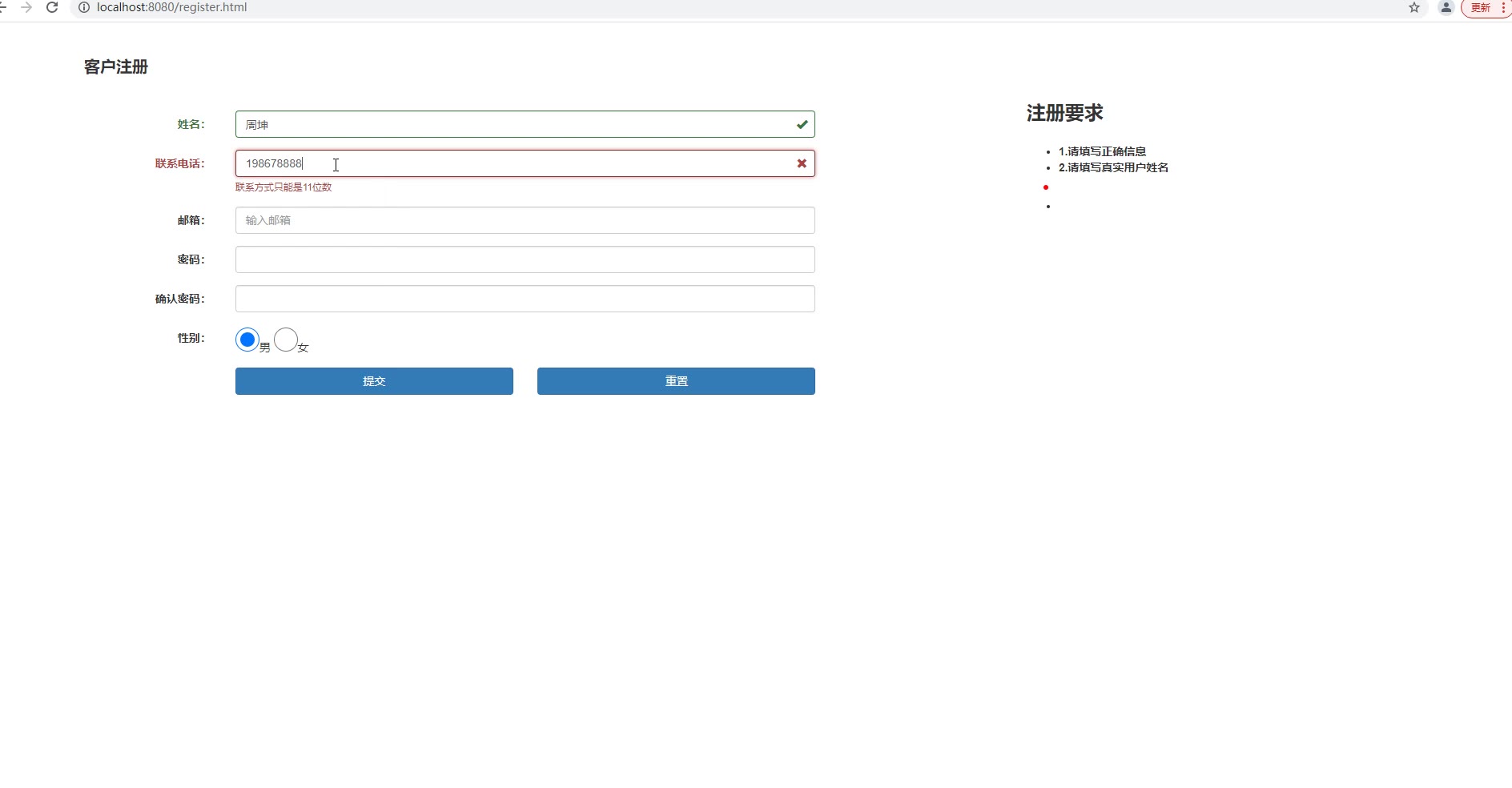Focus the 姓名 name input field
Screen dimensions: 1512x788
525,124
